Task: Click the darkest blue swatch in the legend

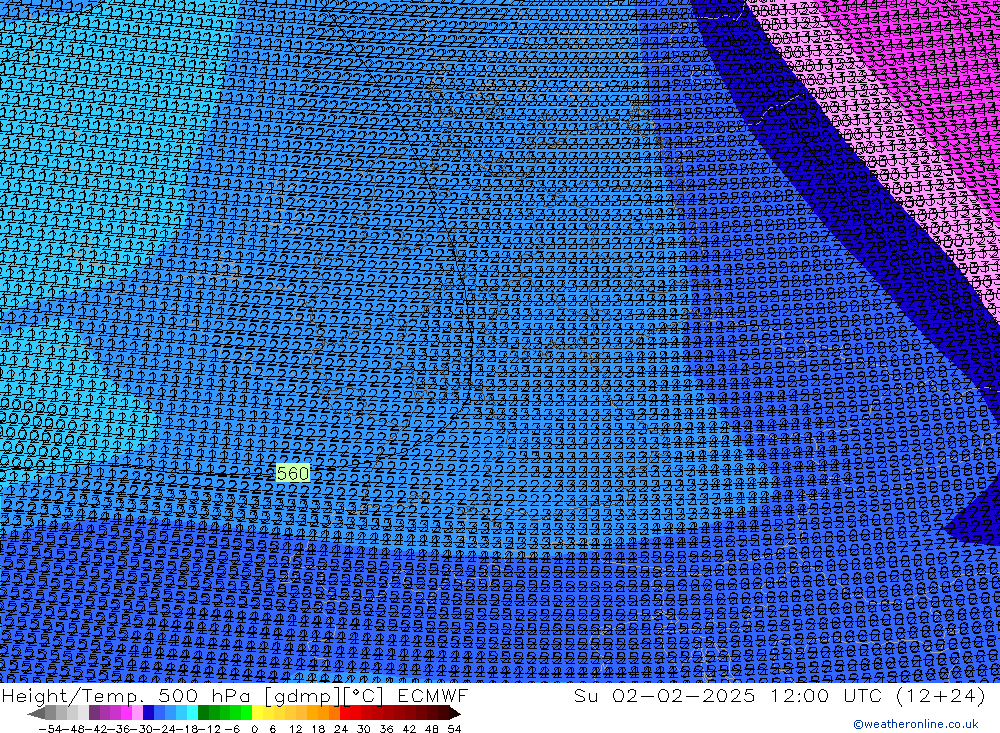Action: (149, 714)
